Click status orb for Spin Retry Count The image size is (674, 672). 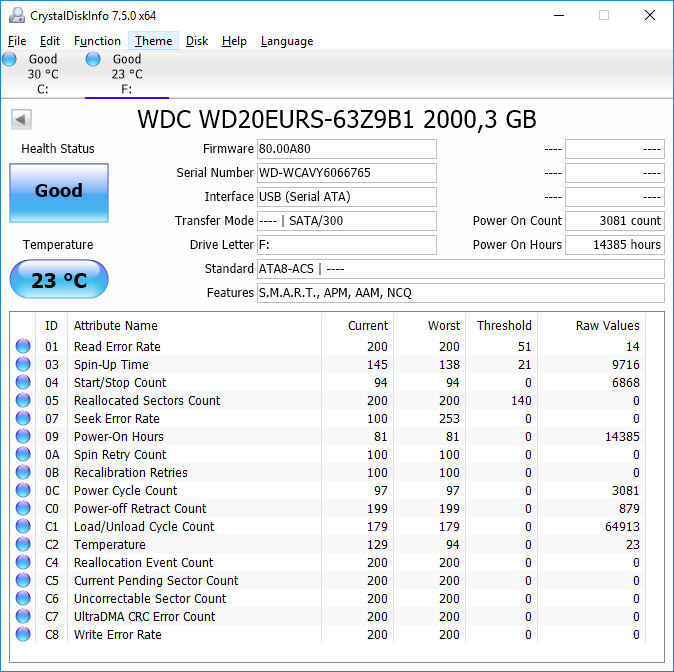[x=23, y=454]
